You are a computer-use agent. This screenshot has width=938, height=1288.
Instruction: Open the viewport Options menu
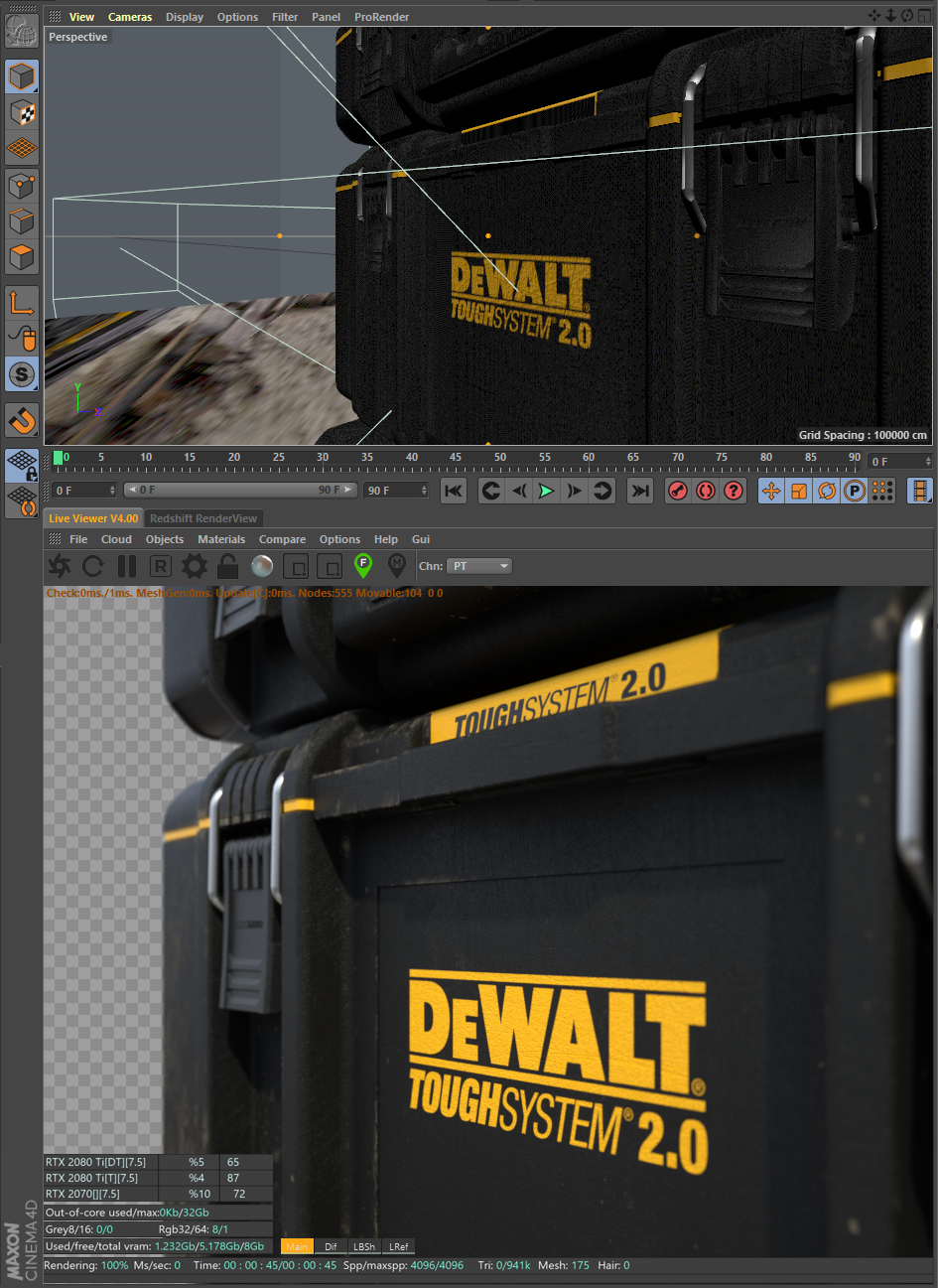pos(237,17)
